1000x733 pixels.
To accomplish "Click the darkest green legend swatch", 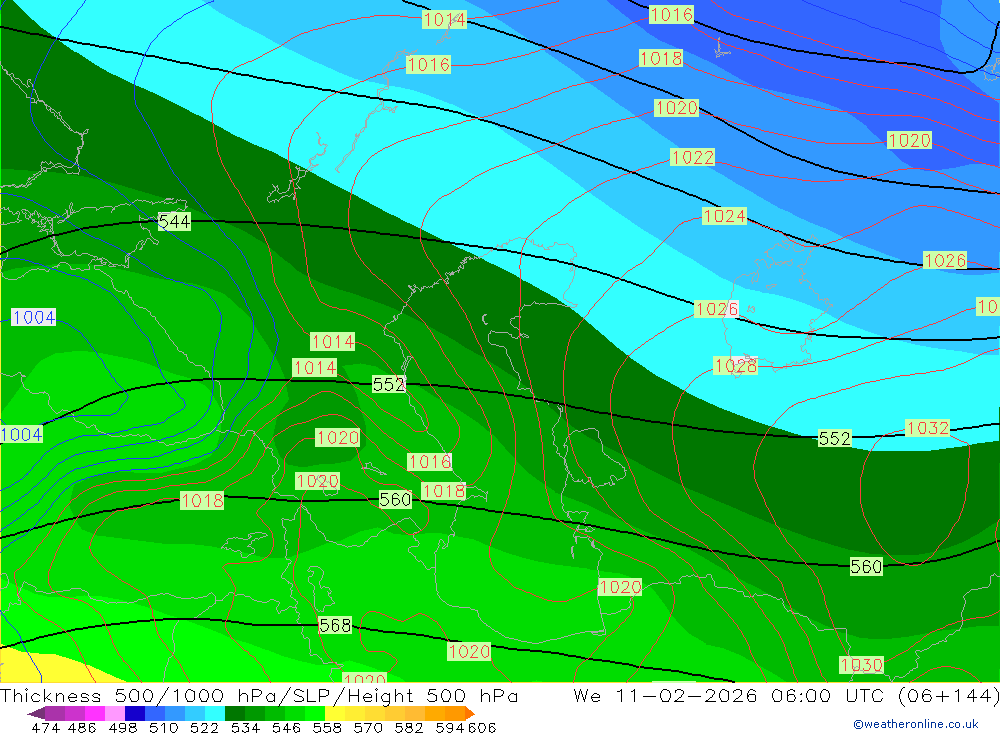I will pyautogui.click(x=235, y=713).
